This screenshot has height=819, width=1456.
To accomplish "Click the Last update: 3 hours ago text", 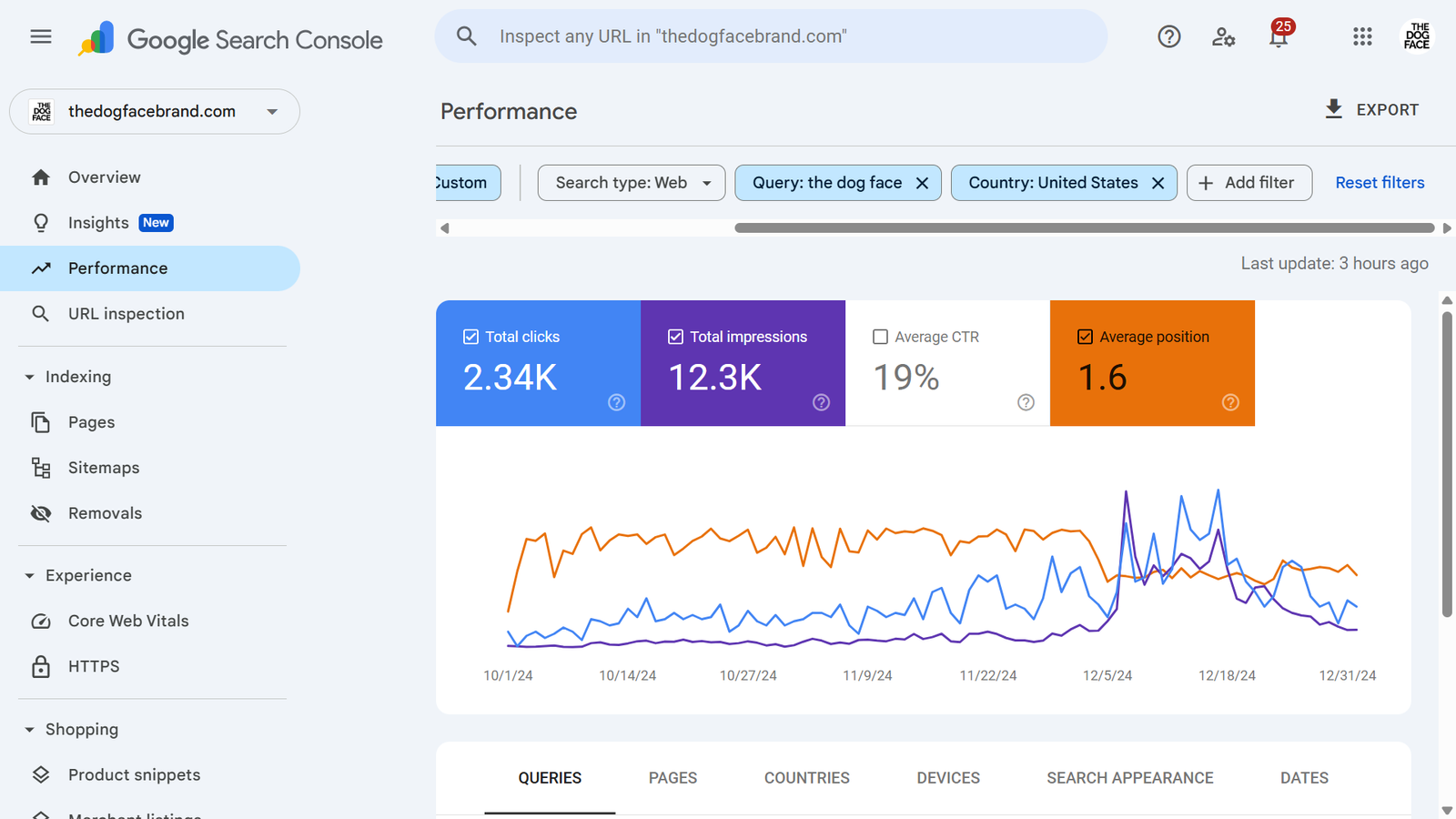I will pos(1334,263).
